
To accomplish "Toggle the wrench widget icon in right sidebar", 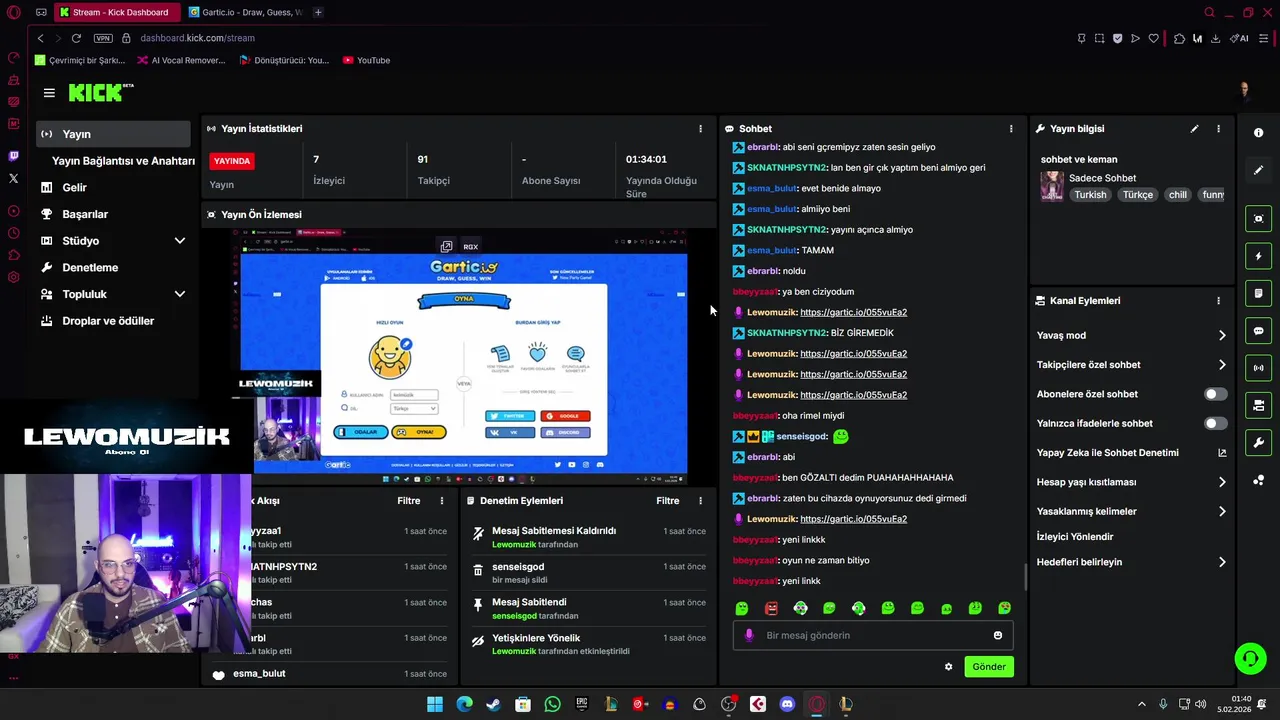I will (1258, 442).
